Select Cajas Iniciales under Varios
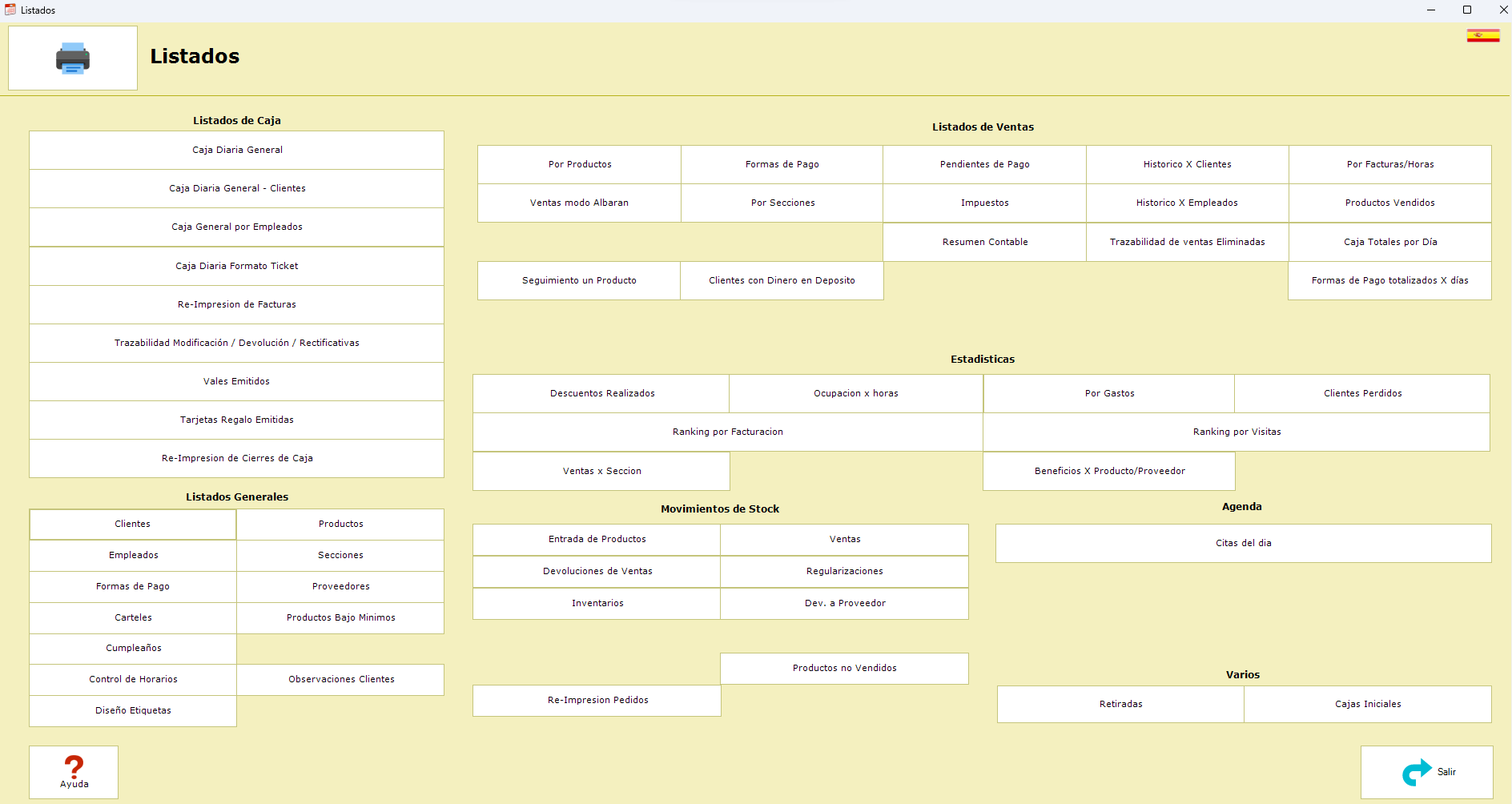 click(x=1367, y=704)
